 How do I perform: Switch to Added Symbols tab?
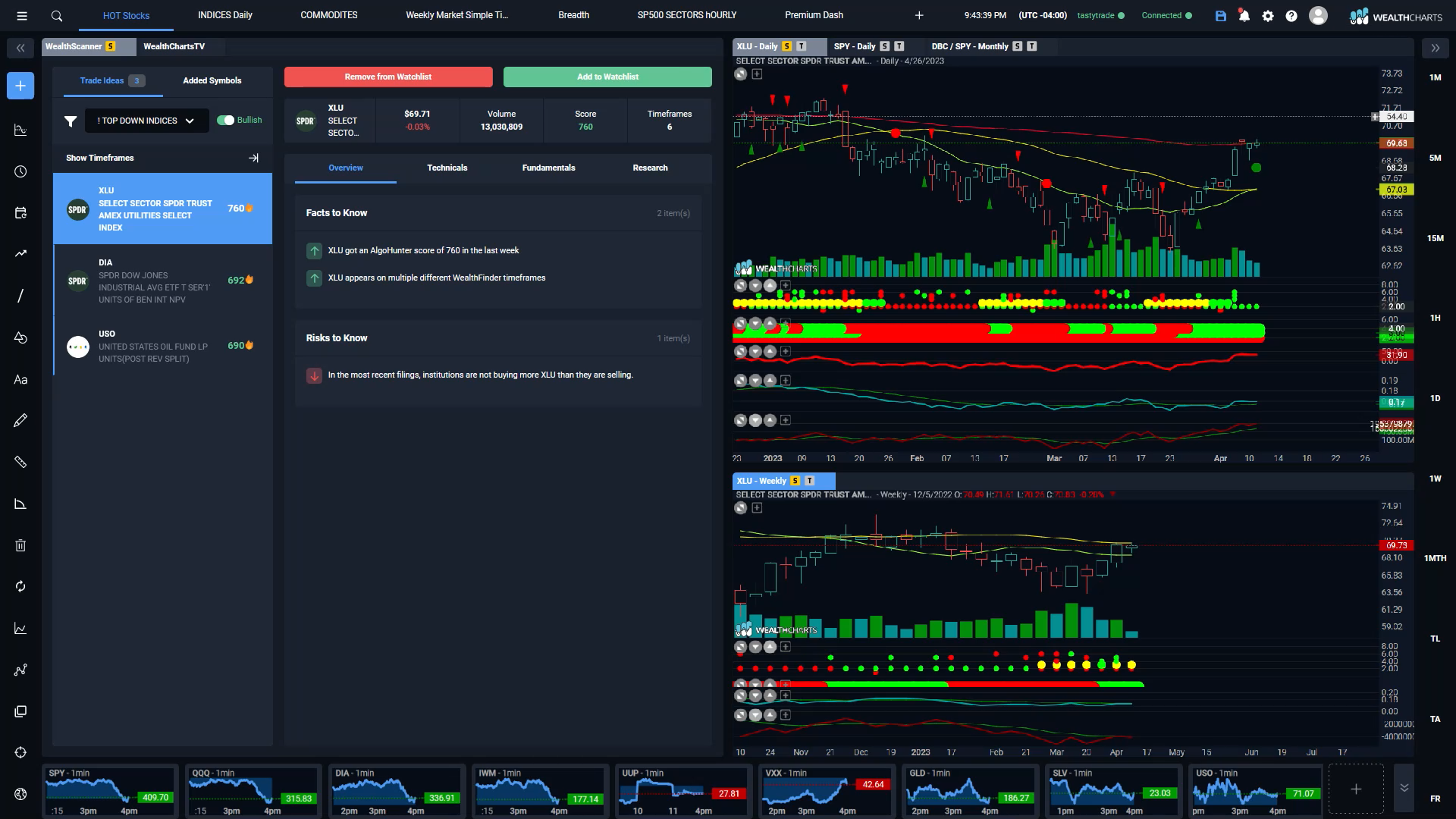(212, 80)
